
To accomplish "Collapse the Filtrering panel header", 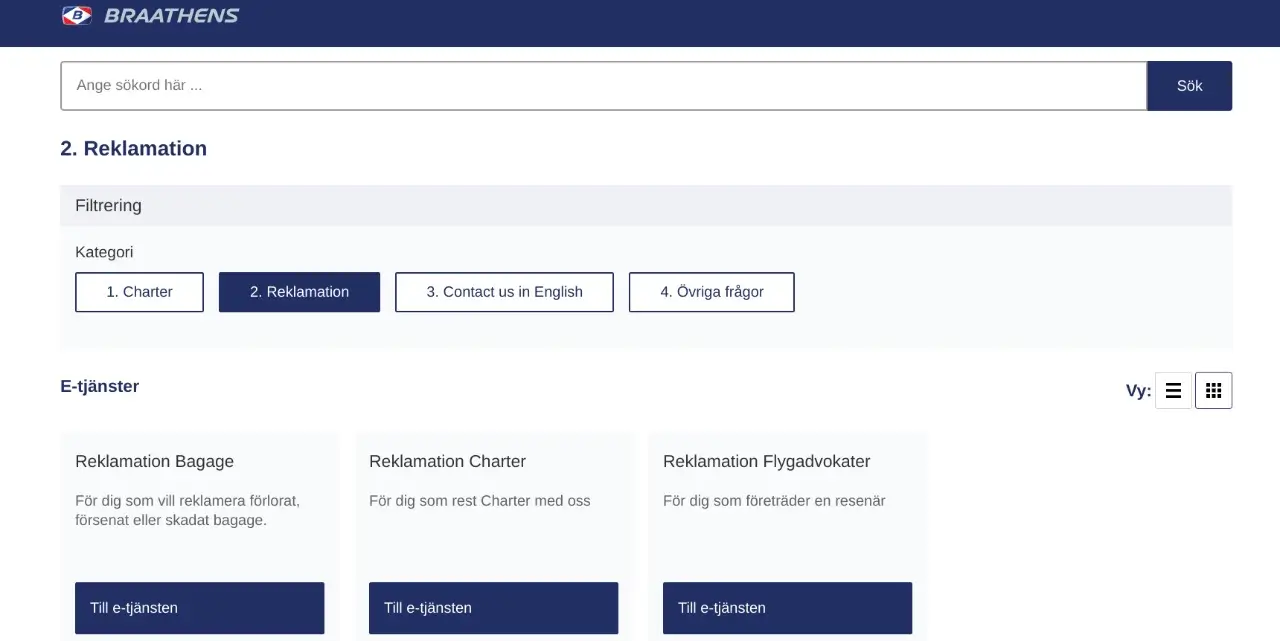I will (x=645, y=205).
